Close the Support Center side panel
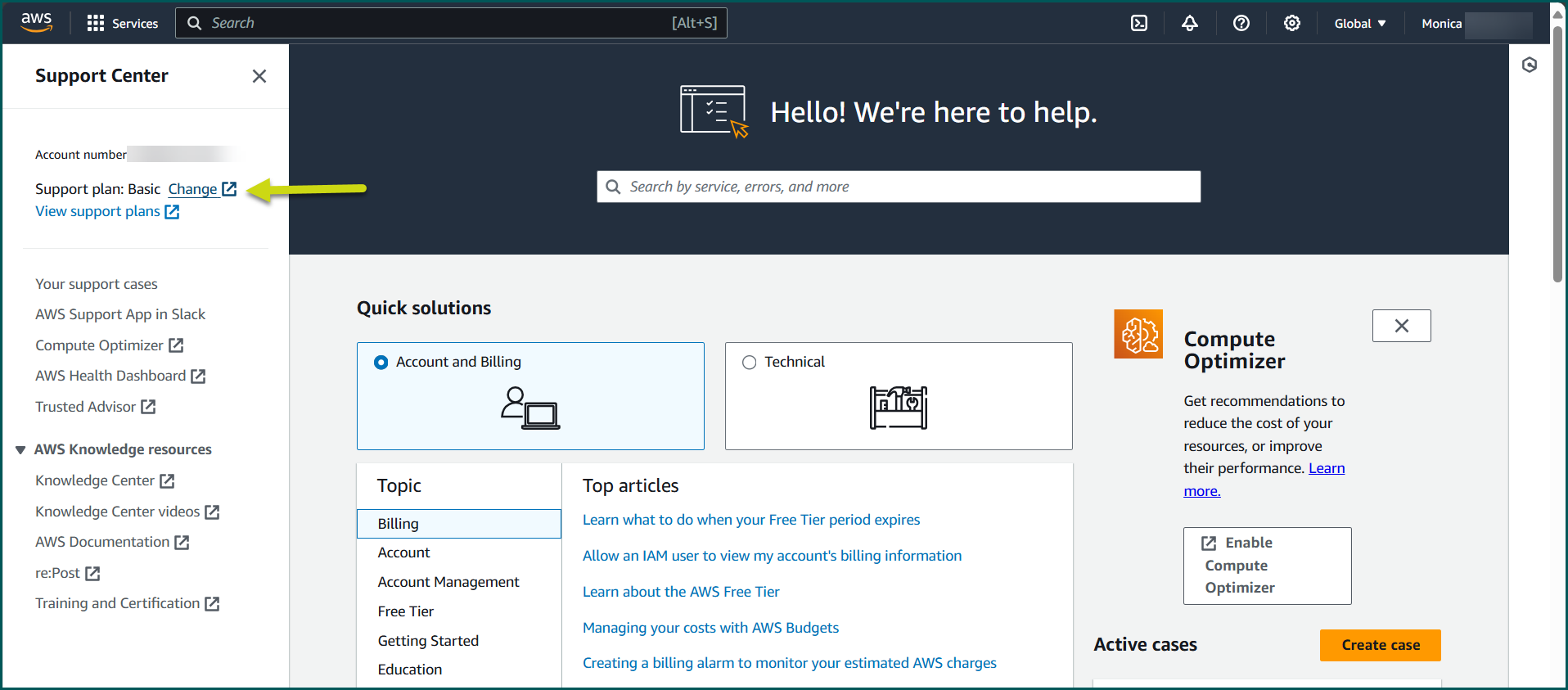1568x690 pixels. [x=259, y=76]
